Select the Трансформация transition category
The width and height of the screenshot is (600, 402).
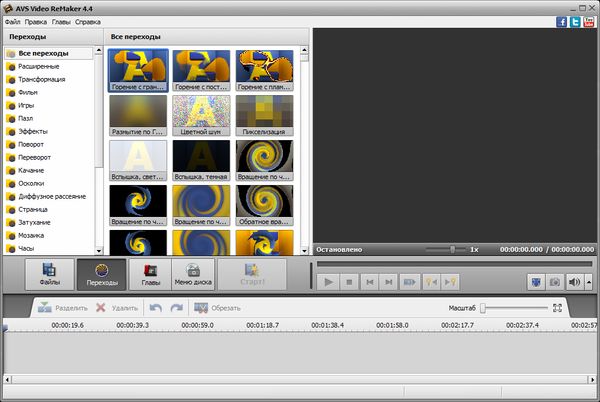pyautogui.click(x=42, y=79)
